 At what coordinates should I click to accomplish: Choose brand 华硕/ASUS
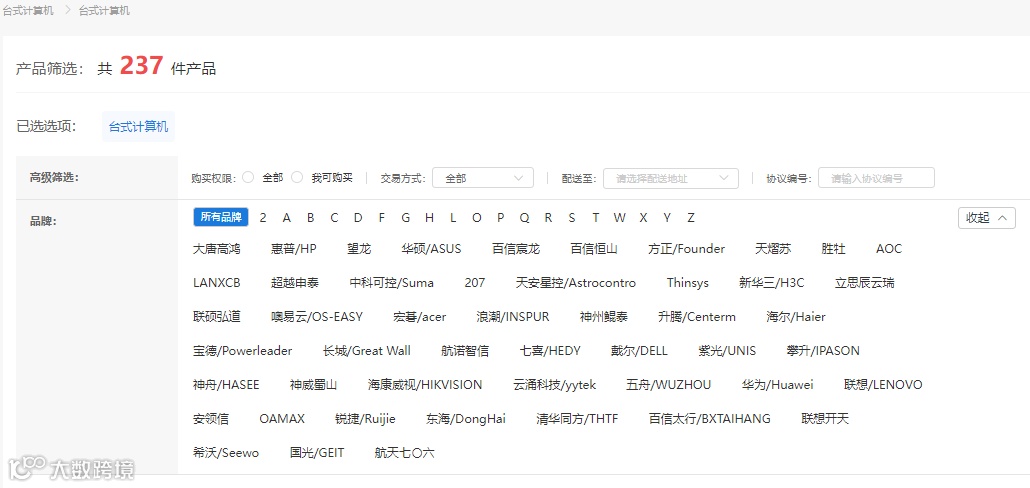tap(432, 249)
